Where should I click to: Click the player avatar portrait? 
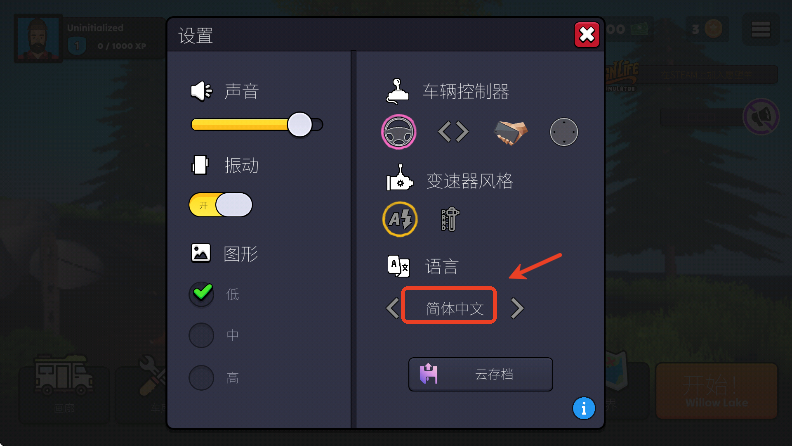pyautogui.click(x=38, y=38)
